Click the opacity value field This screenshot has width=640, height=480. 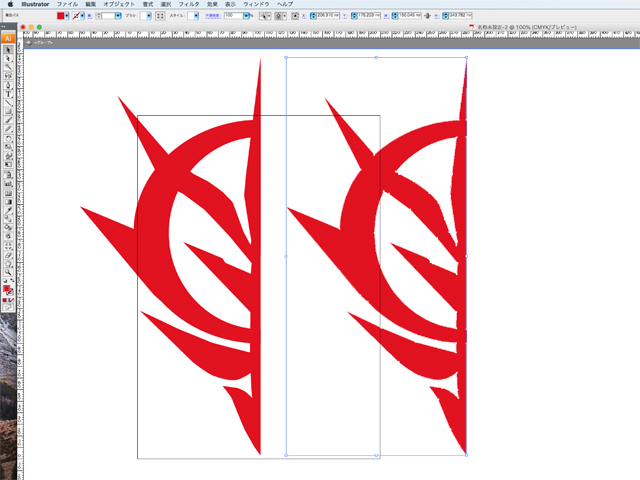coord(233,16)
